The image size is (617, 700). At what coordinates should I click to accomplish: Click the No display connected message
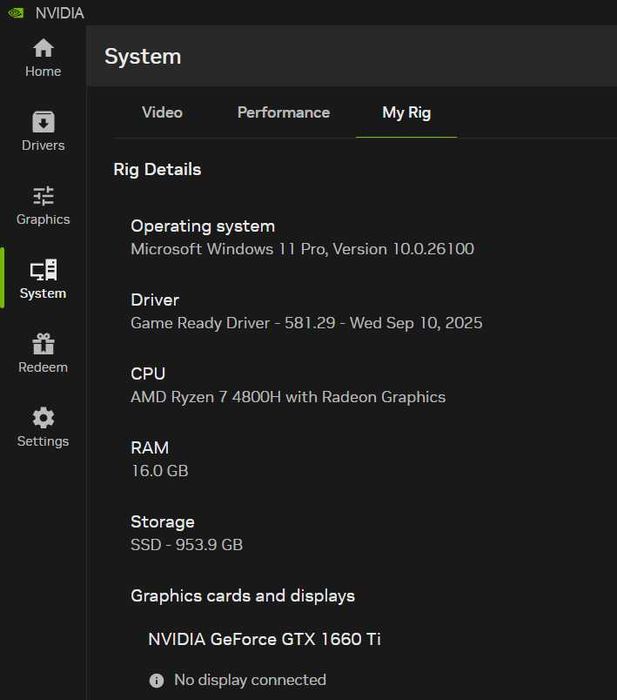(250, 680)
